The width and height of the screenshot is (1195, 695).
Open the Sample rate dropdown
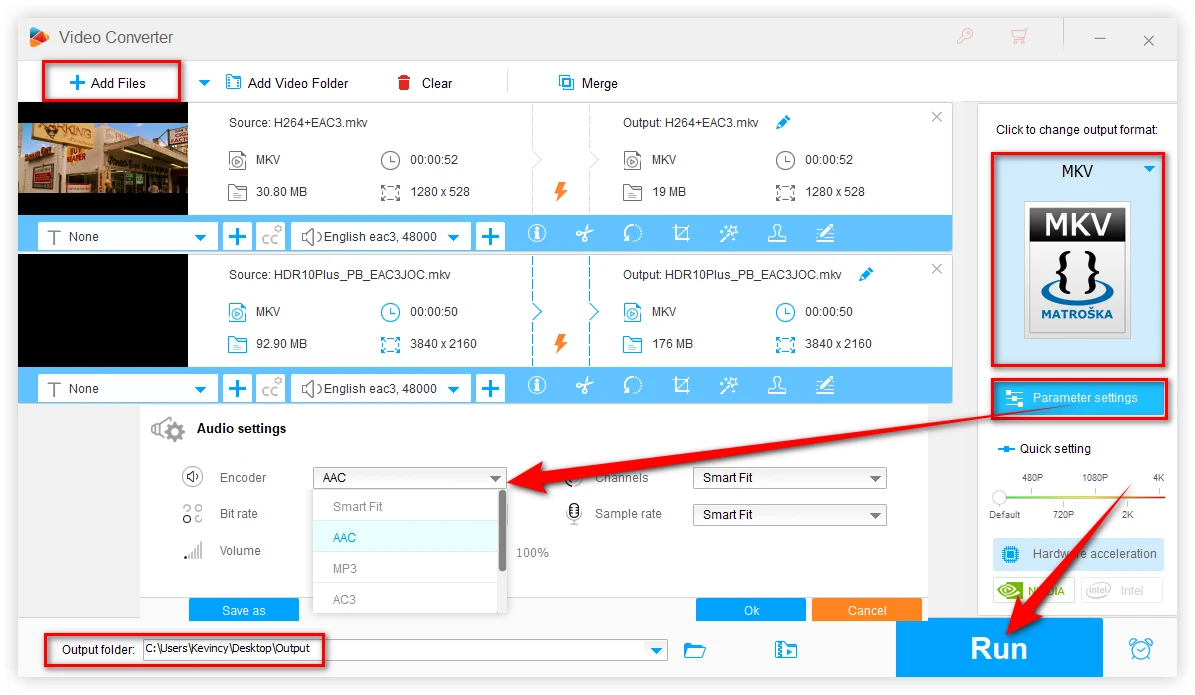pyautogui.click(x=789, y=515)
